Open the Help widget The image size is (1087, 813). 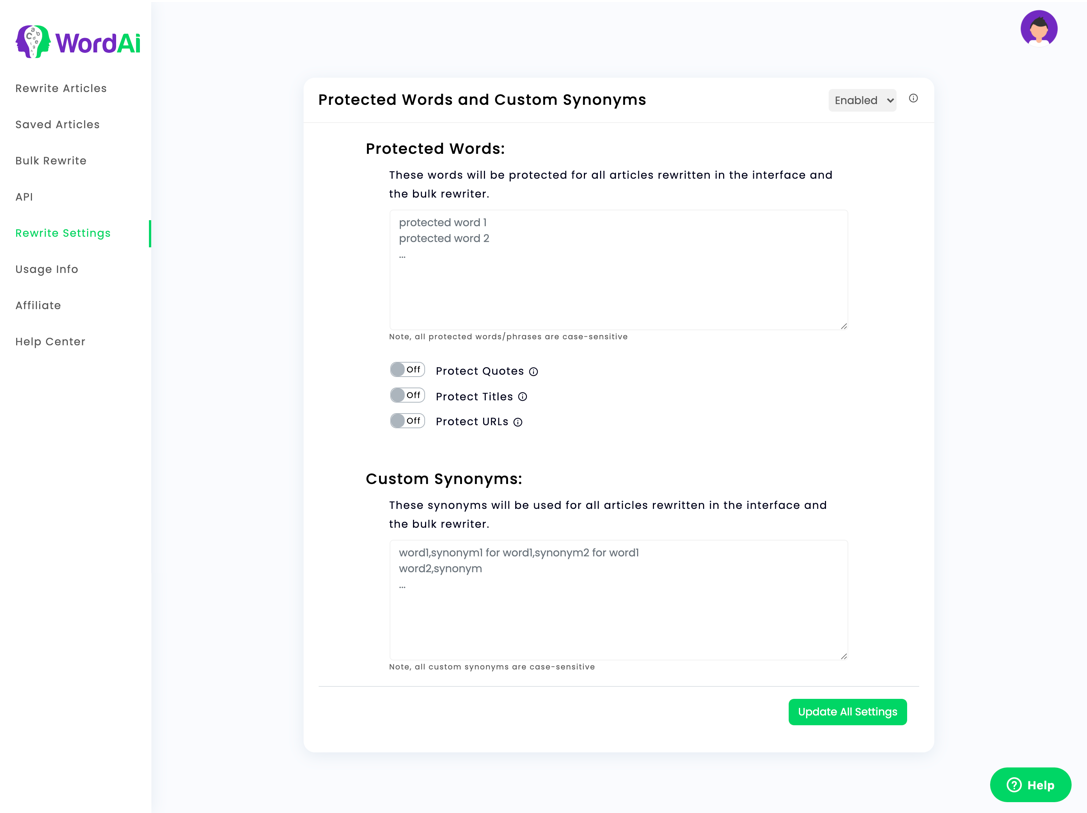(1030, 785)
